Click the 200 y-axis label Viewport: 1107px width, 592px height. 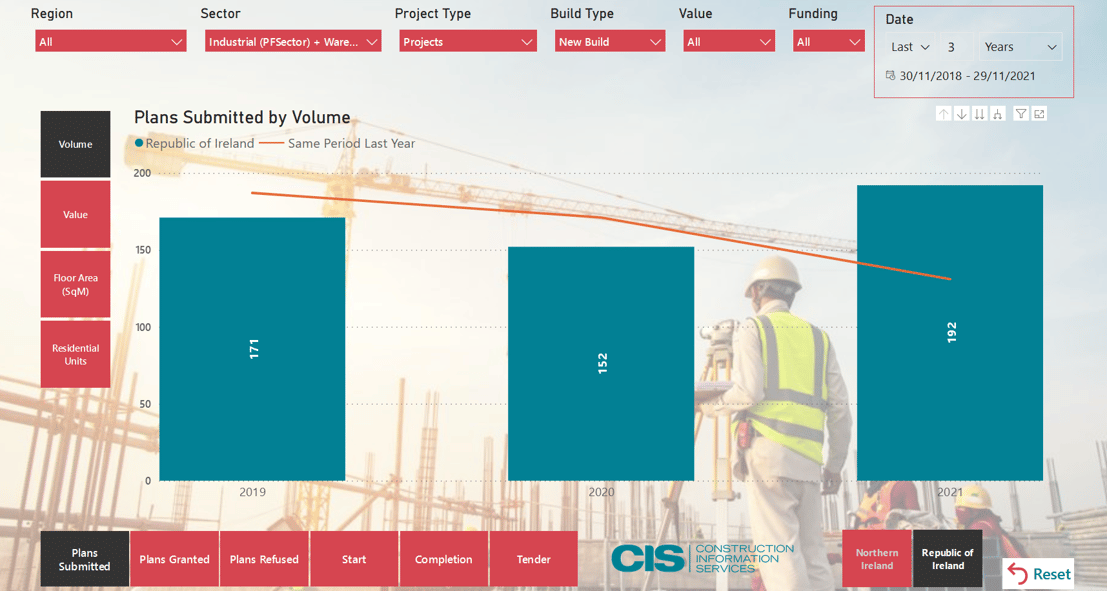pos(142,173)
